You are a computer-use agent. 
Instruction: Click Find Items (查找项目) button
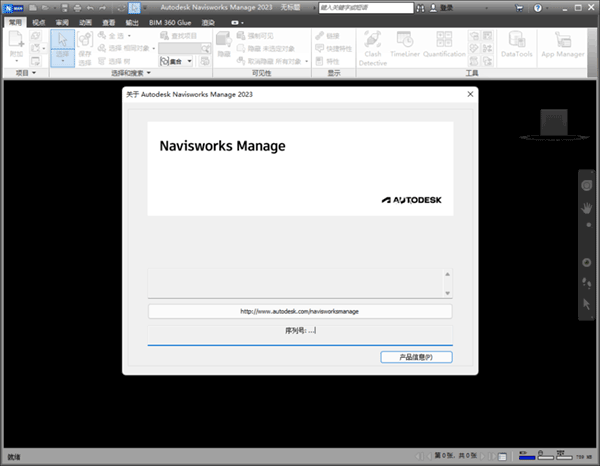tap(179, 36)
